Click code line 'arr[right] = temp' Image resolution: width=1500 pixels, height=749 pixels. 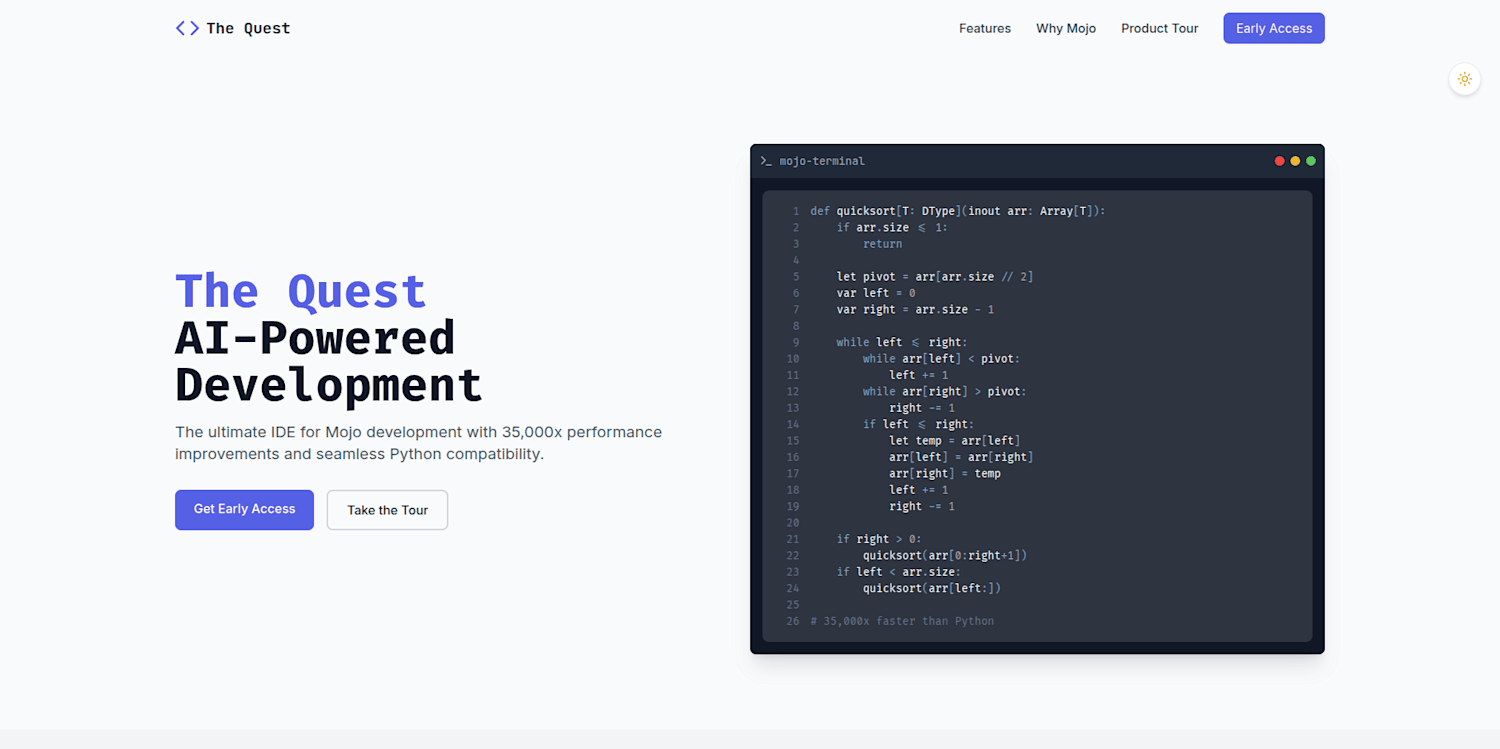click(x=945, y=473)
